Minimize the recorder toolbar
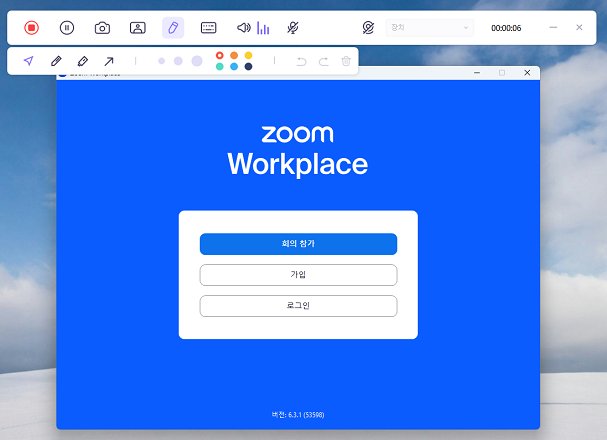Image resolution: width=607 pixels, height=440 pixels. 553,27
